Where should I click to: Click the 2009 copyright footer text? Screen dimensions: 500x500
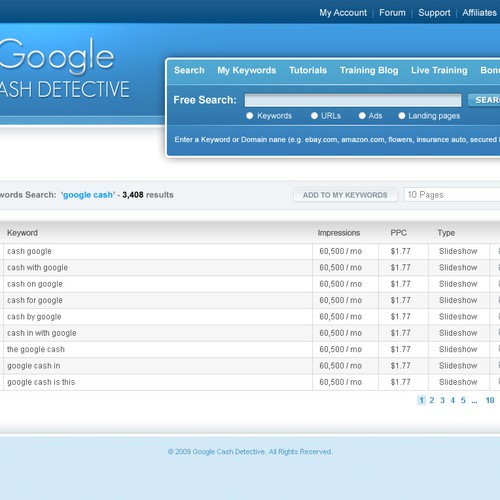[250, 452]
